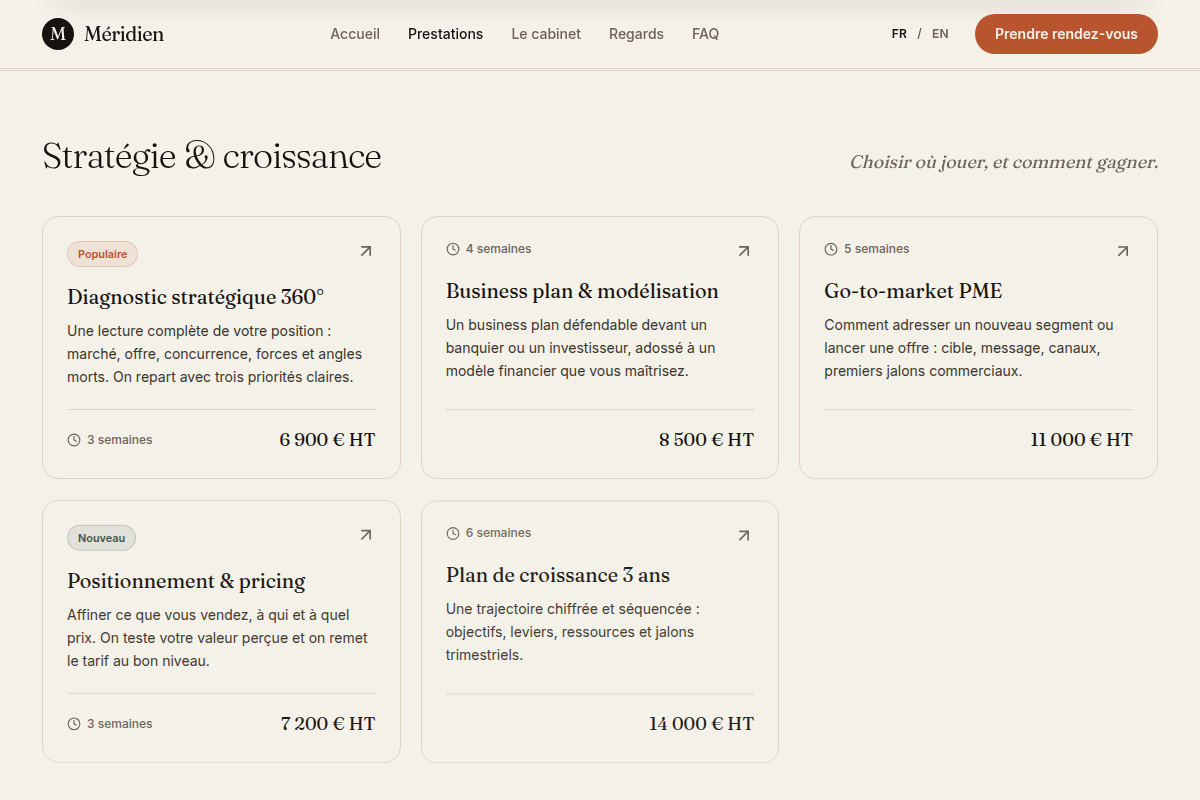Click "6 semaines" duration text

[x=499, y=533]
